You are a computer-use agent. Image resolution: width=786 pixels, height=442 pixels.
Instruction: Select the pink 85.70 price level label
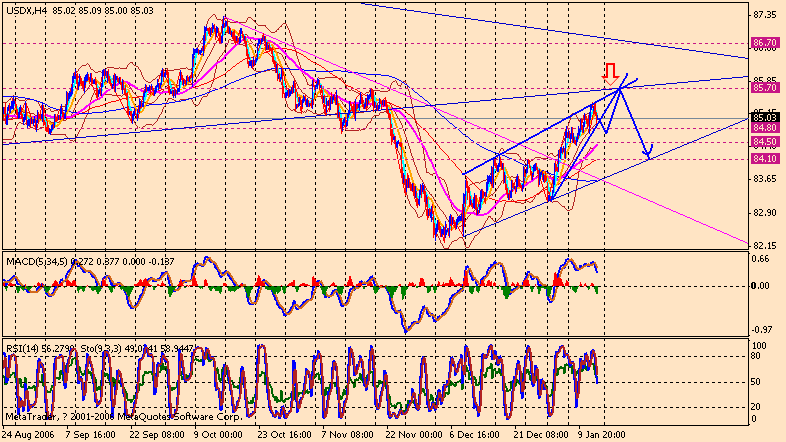click(765, 88)
